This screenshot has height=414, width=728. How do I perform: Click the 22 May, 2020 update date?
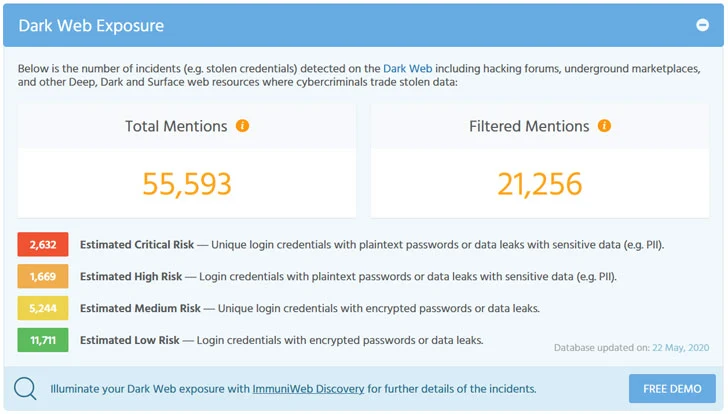[681, 348]
